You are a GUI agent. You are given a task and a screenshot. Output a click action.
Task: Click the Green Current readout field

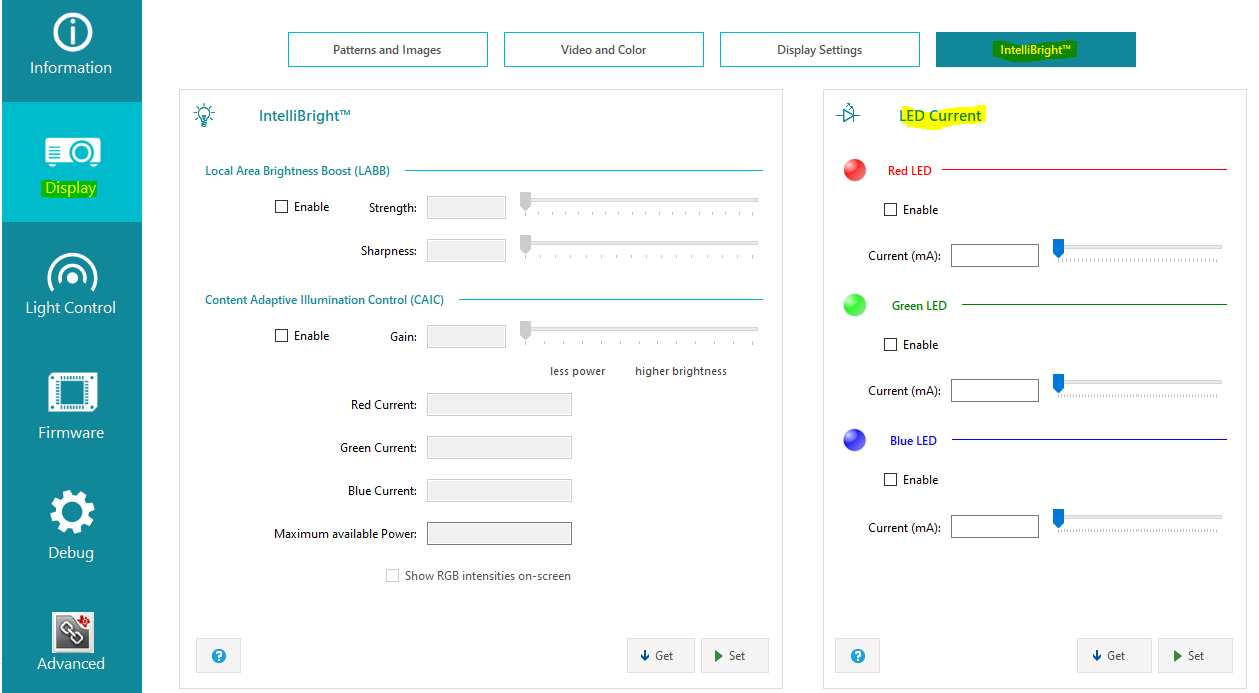tap(499, 448)
